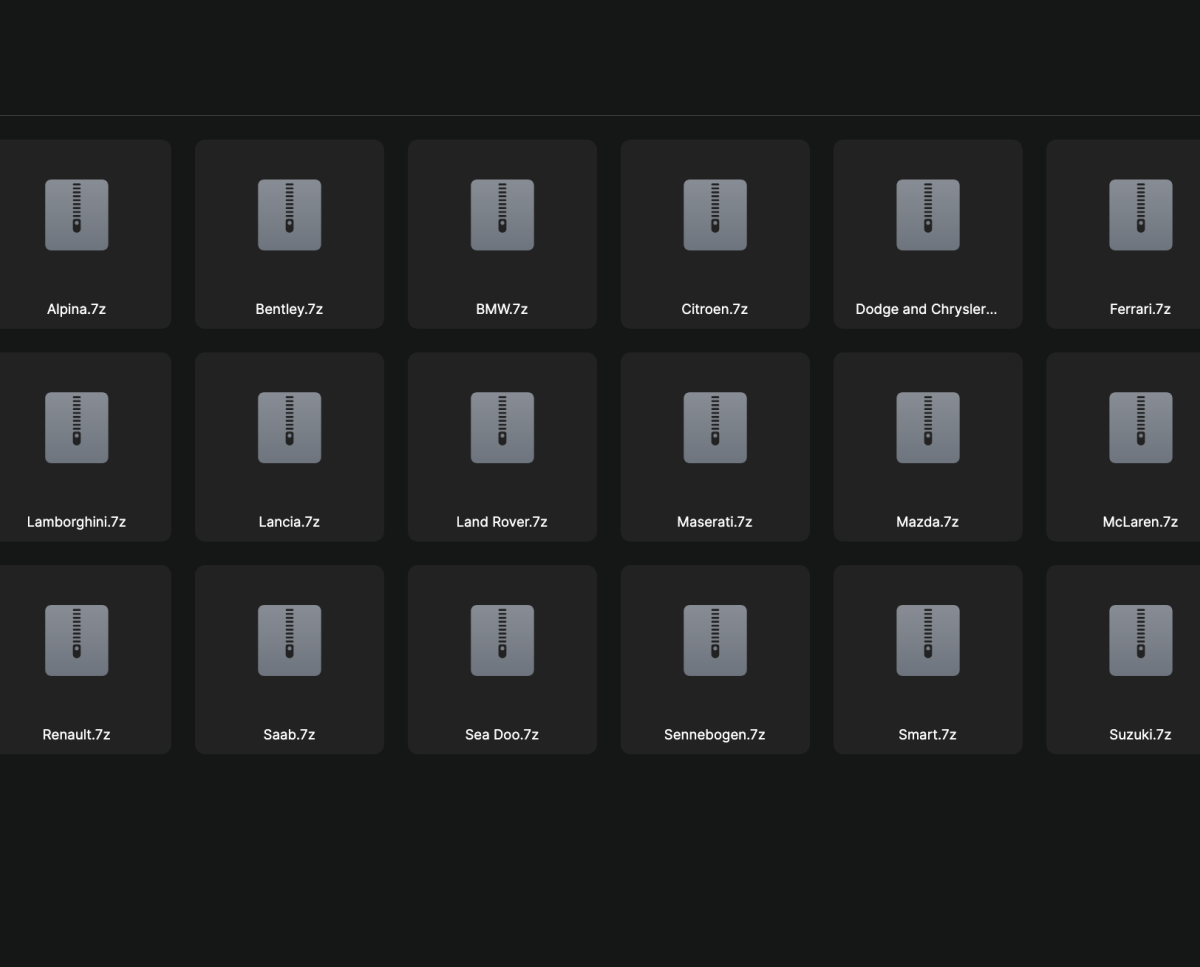This screenshot has width=1200, height=967.
Task: Select the Lamborghini.7z archive
Action: click(76, 427)
